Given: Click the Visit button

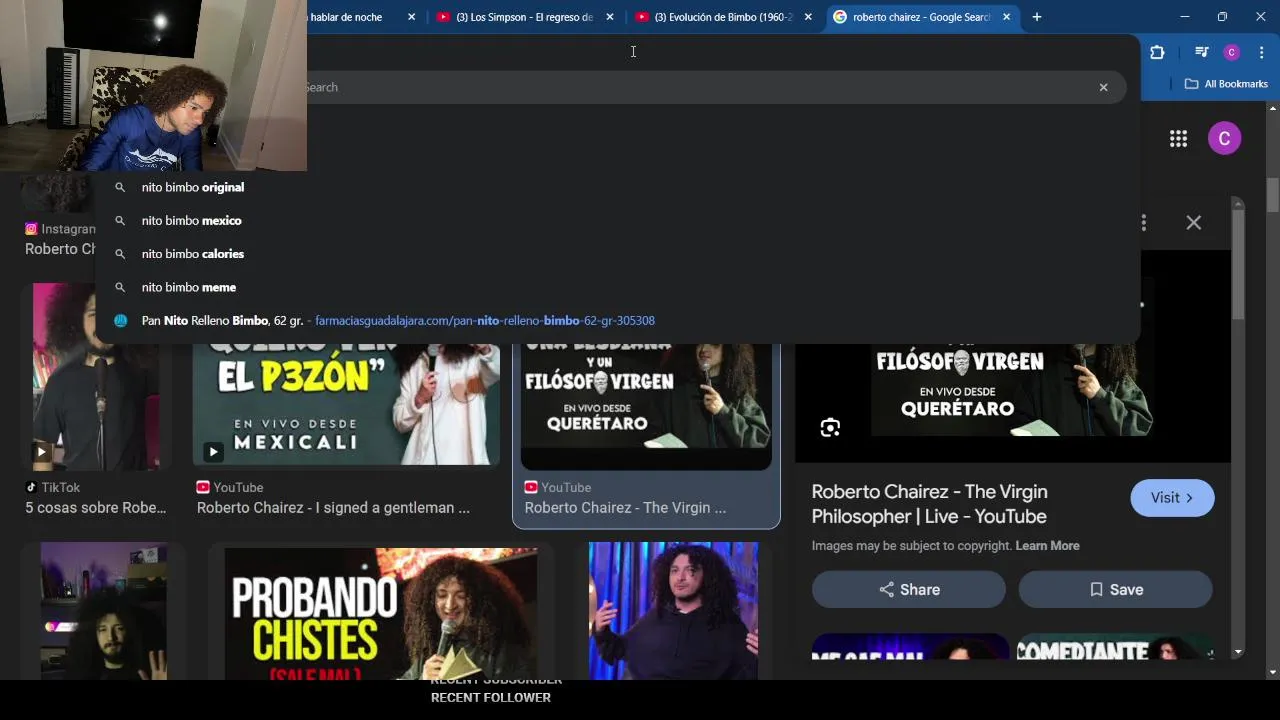Looking at the screenshot, I should click(x=1172, y=498).
